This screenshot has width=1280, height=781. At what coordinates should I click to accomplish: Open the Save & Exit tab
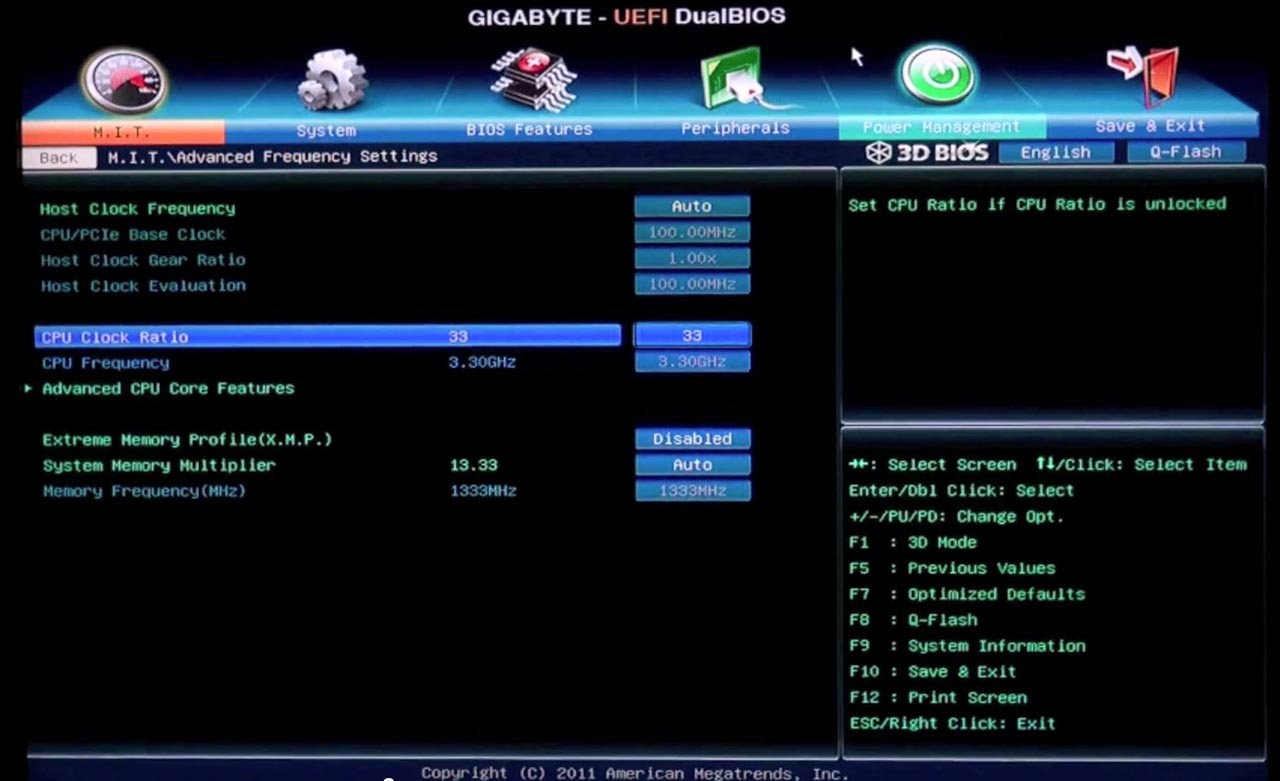tap(1150, 126)
